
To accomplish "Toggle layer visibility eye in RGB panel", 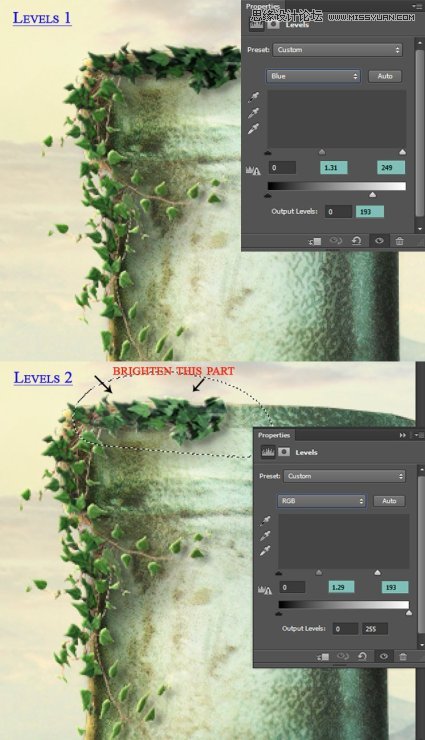I will [383, 656].
